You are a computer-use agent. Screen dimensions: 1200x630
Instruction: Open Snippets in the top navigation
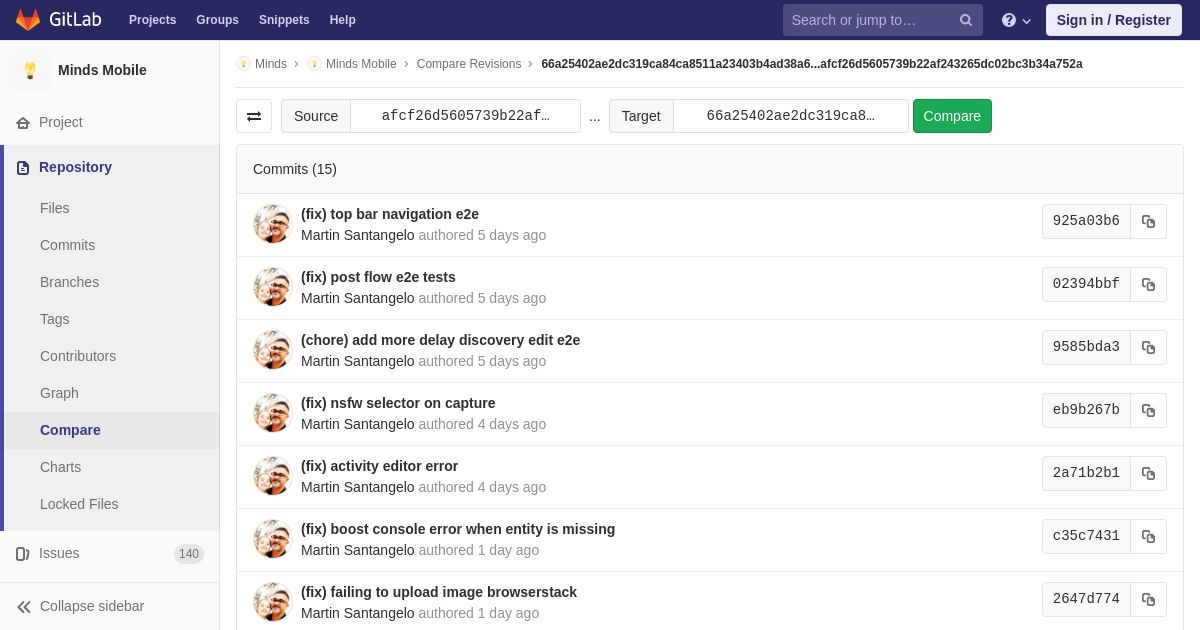coord(284,20)
